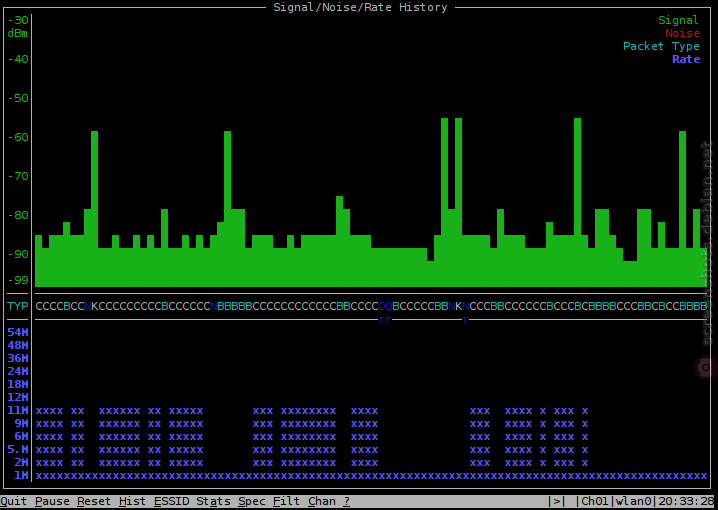
Task: Click the 54M rate label
Action: click(x=17, y=332)
